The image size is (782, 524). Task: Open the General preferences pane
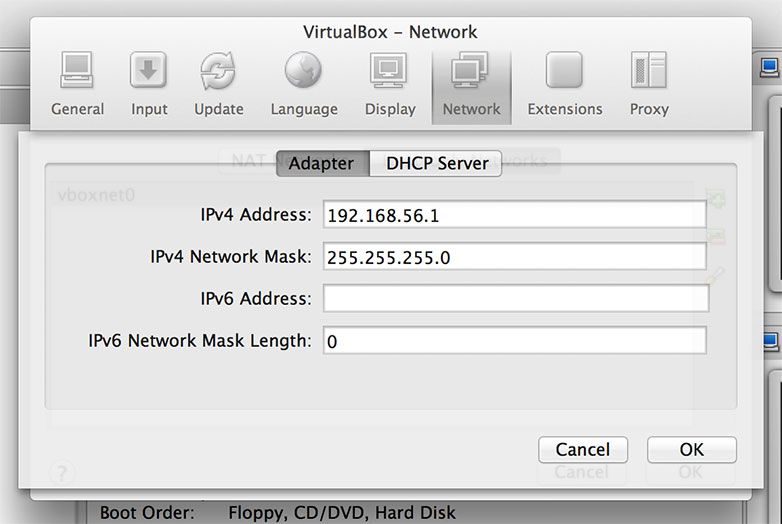[77, 84]
